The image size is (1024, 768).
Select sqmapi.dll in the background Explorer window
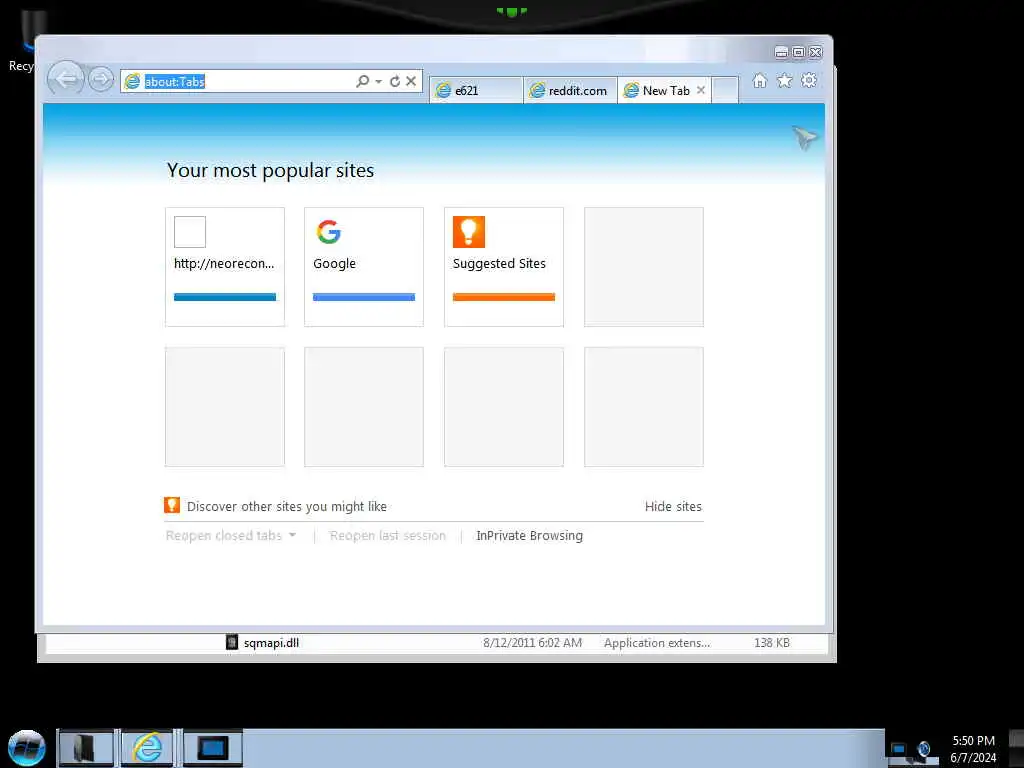(271, 643)
